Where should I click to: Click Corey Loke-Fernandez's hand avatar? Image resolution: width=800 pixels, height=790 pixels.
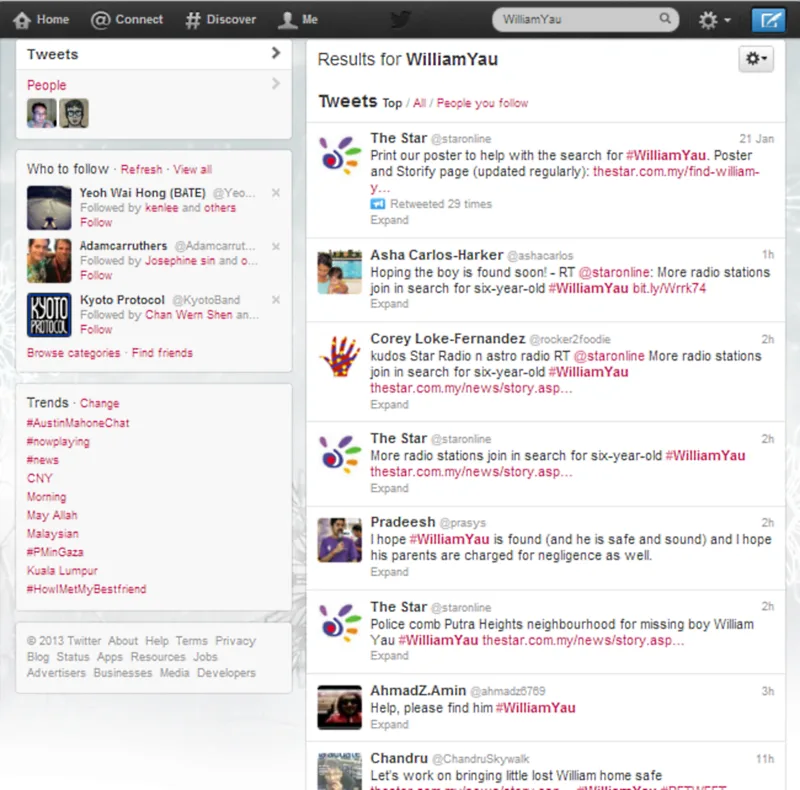click(x=339, y=356)
